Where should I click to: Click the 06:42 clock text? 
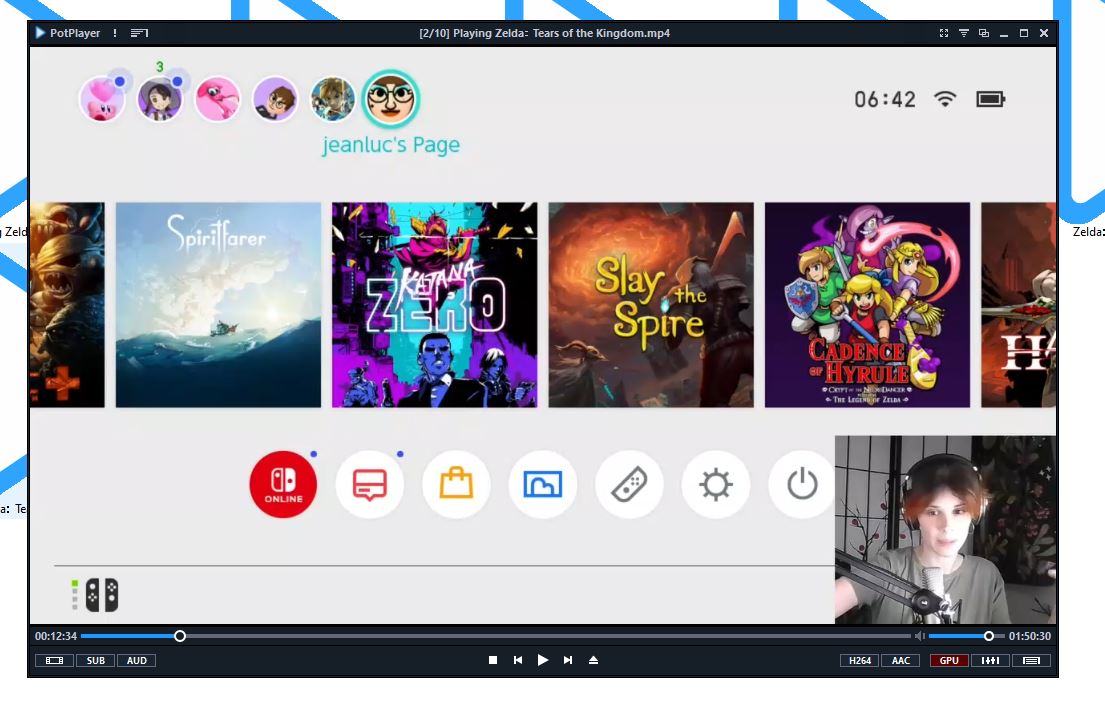pyautogui.click(x=885, y=99)
